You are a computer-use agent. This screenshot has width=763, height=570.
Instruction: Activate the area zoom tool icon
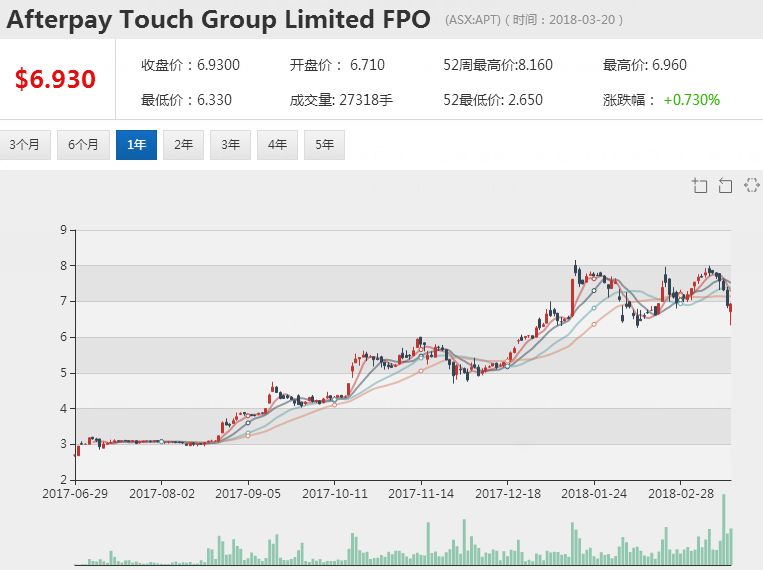(700, 185)
